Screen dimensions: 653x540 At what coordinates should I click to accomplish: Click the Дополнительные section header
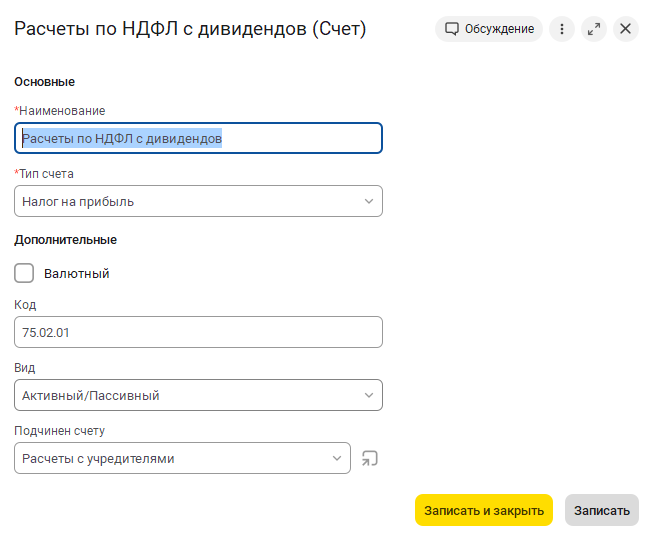click(65, 240)
